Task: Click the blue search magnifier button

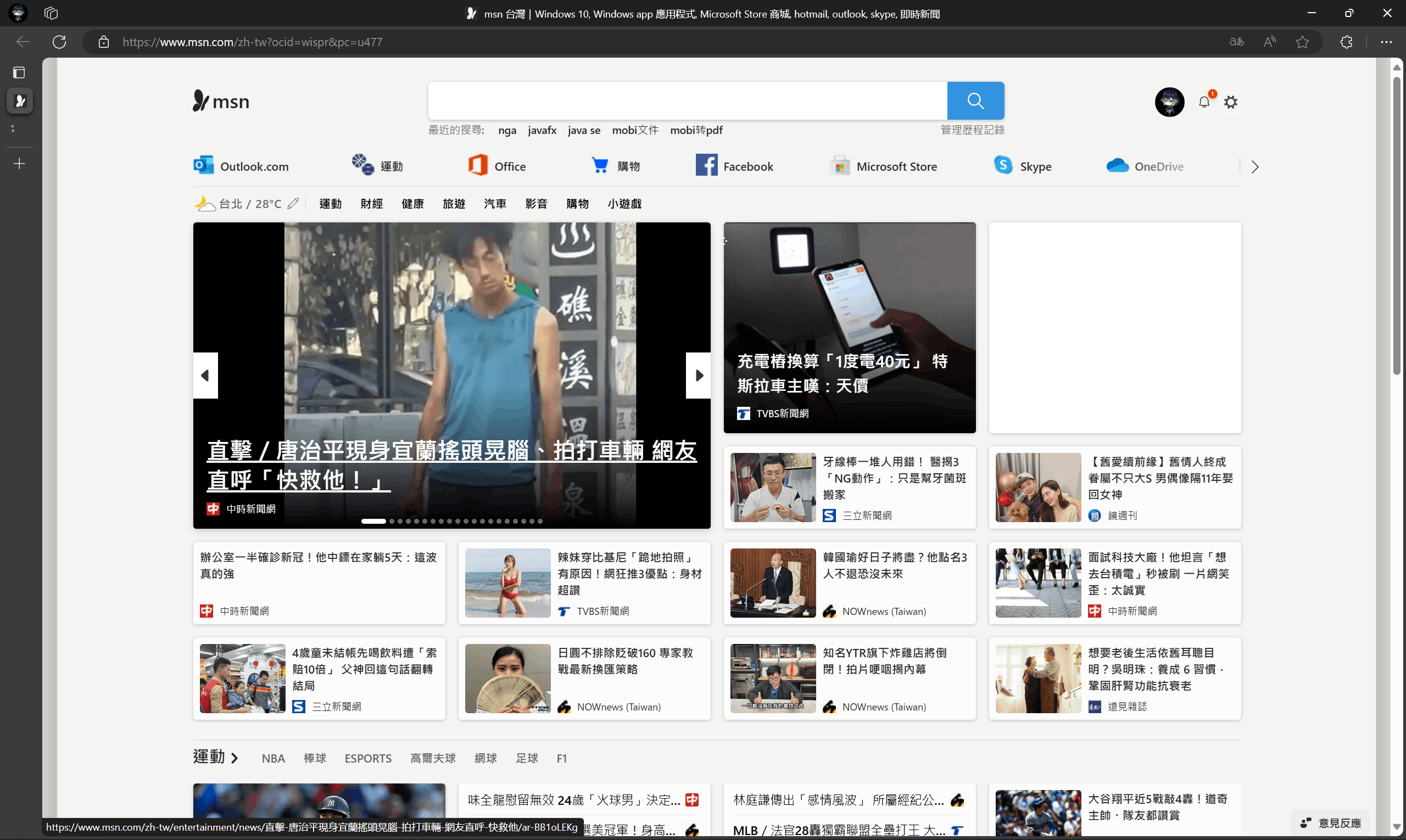Action: click(x=975, y=101)
